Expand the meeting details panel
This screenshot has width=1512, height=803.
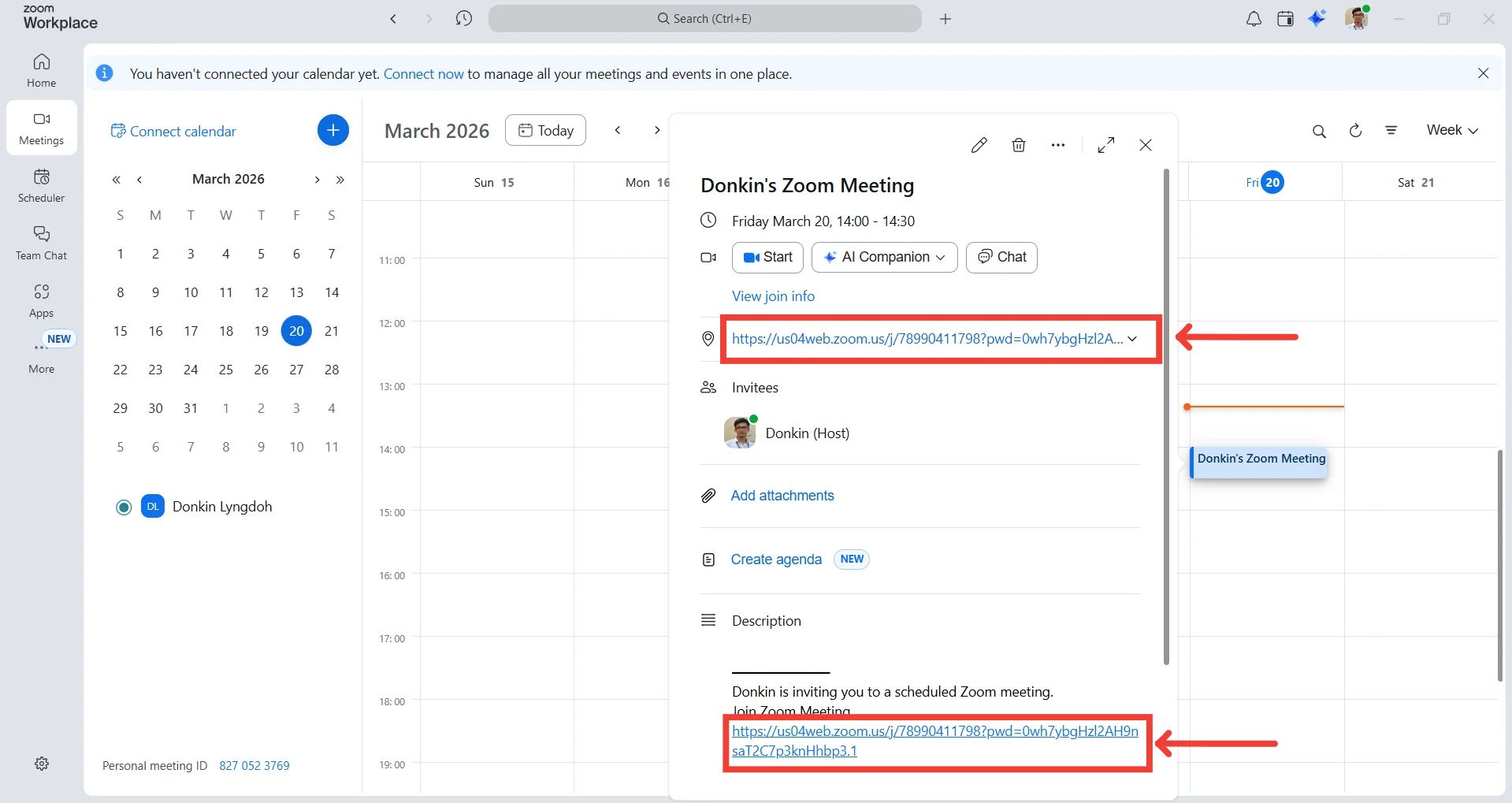pyautogui.click(x=1106, y=145)
